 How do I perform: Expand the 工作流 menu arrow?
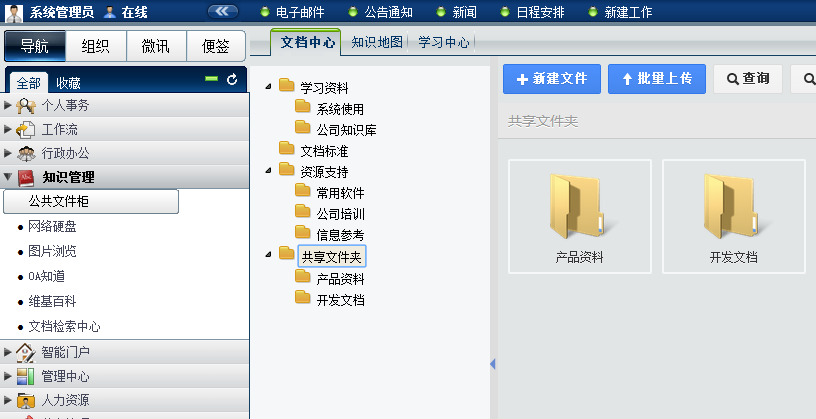coord(7,130)
